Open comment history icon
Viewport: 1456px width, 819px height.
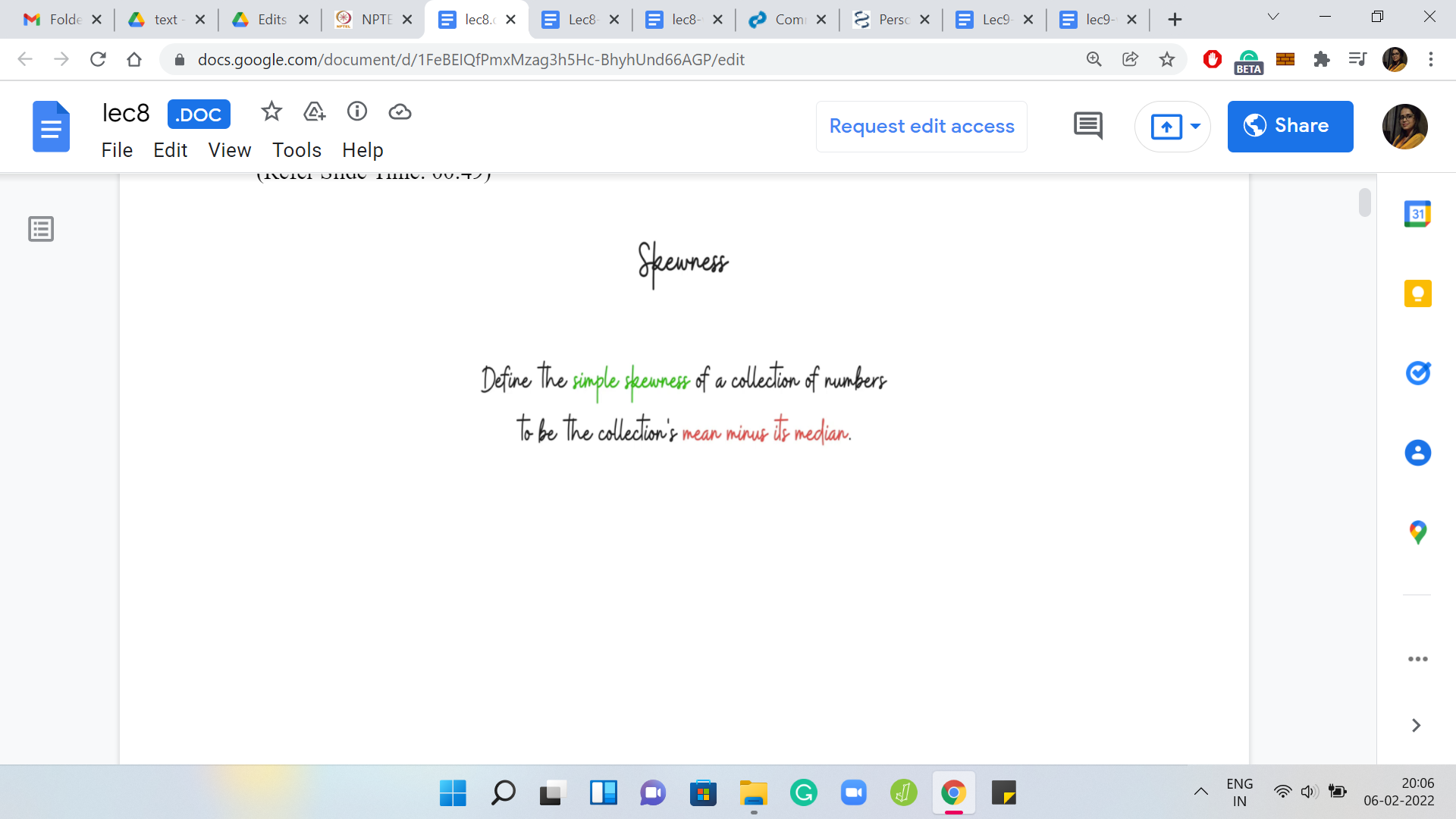1087,126
